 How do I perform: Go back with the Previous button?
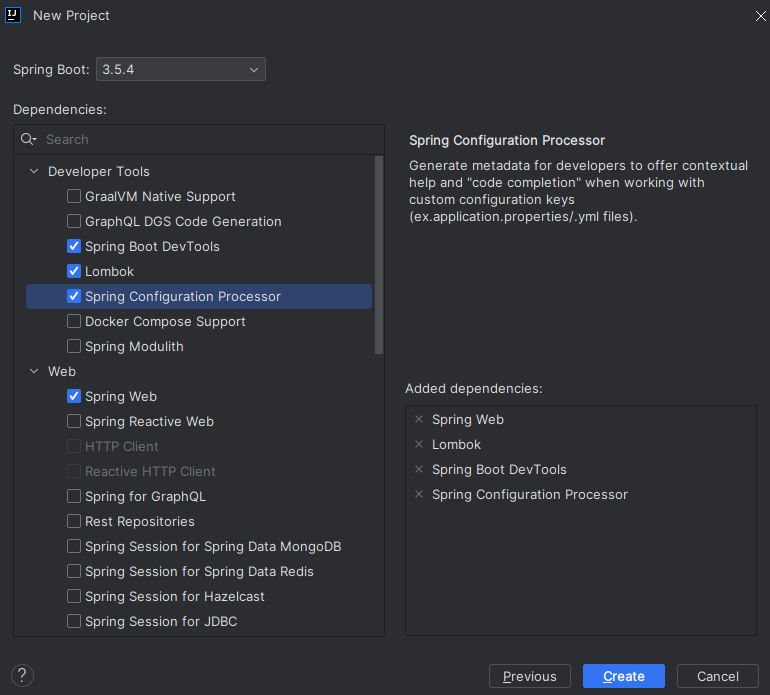tap(529, 676)
